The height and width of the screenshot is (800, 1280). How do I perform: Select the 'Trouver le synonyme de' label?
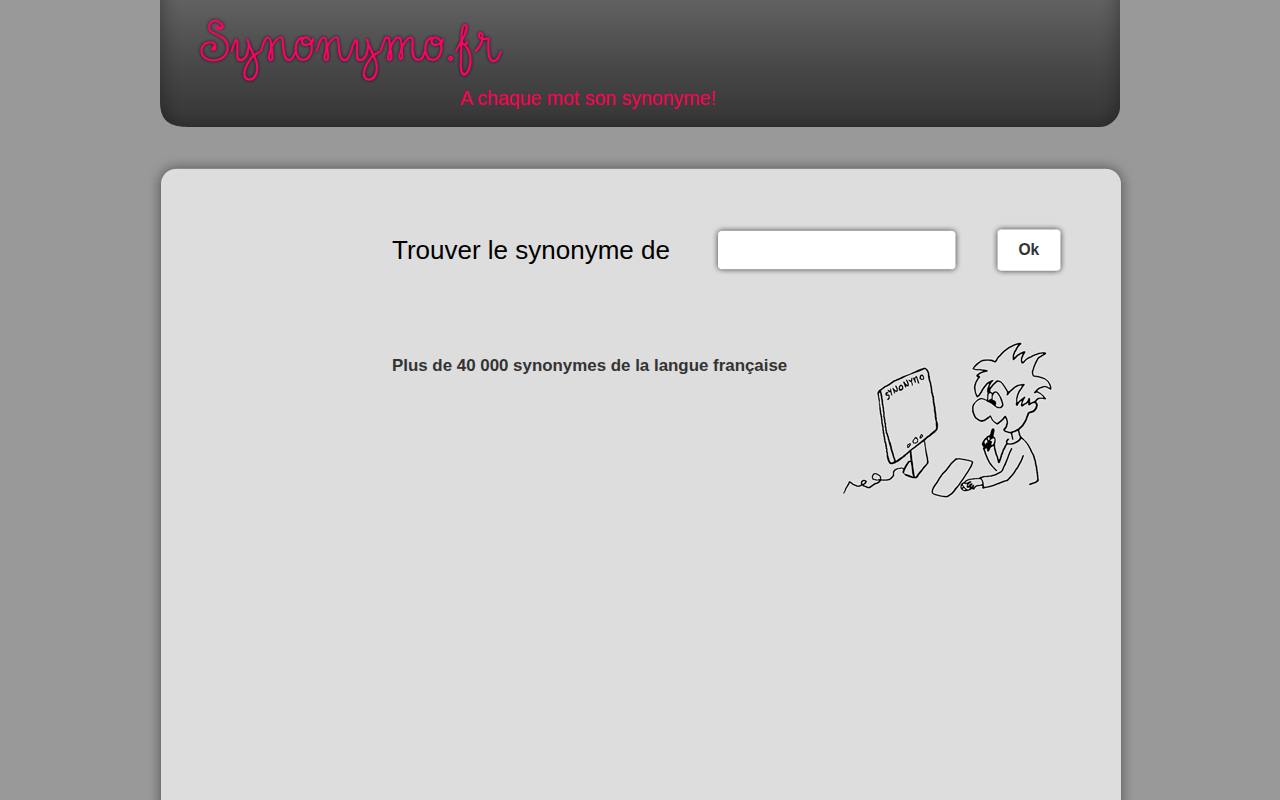[530, 250]
